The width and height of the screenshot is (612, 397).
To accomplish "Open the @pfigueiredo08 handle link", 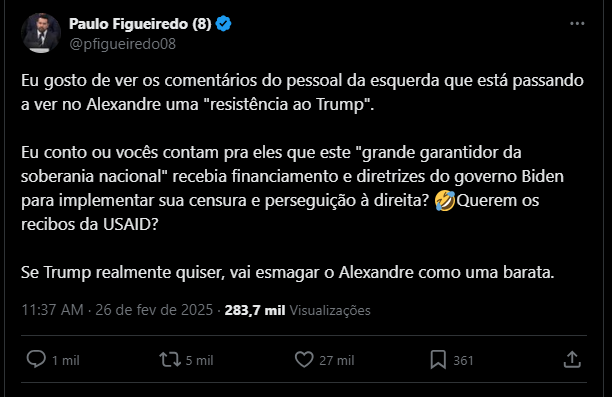I will click(123, 44).
